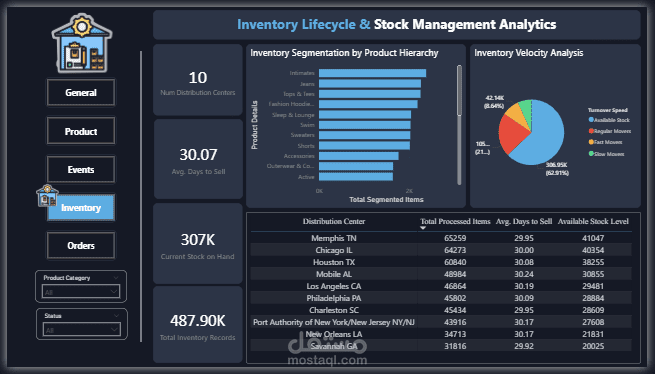Select the Slow Movers legend marker
655x374 pixels.
(x=591, y=154)
